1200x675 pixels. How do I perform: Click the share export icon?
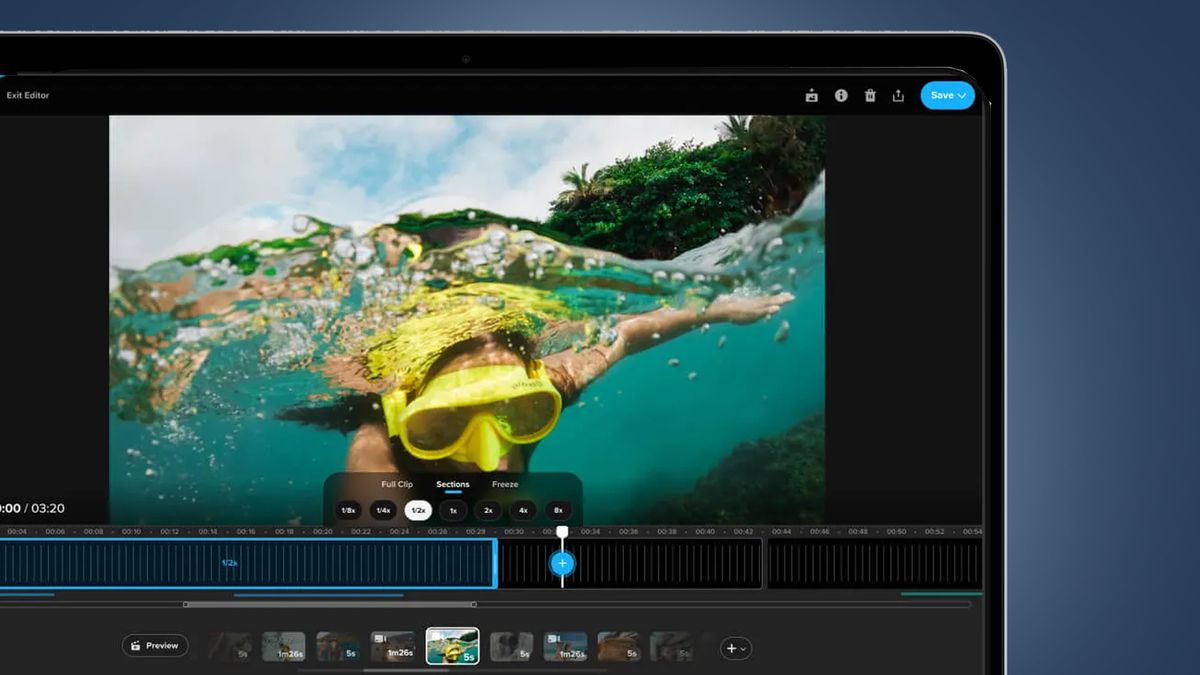(898, 96)
